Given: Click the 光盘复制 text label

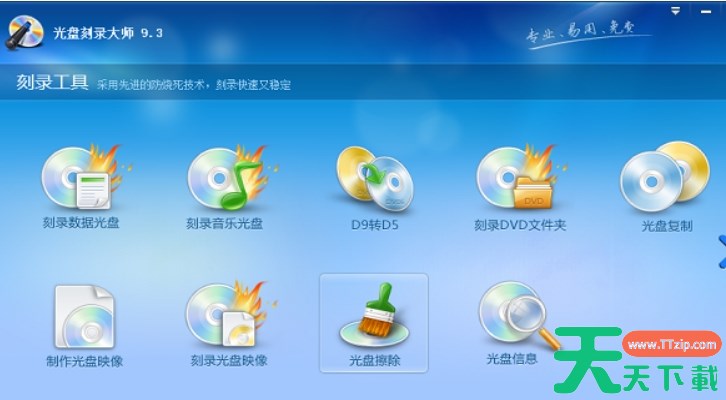Looking at the screenshot, I should coord(667,226).
